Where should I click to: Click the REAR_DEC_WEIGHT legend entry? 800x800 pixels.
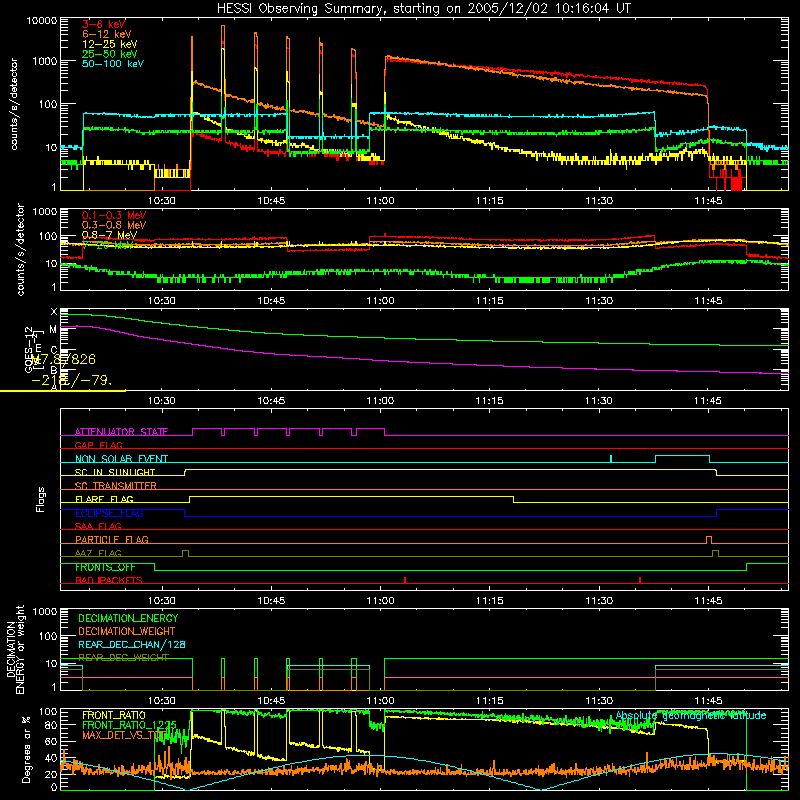(123, 658)
